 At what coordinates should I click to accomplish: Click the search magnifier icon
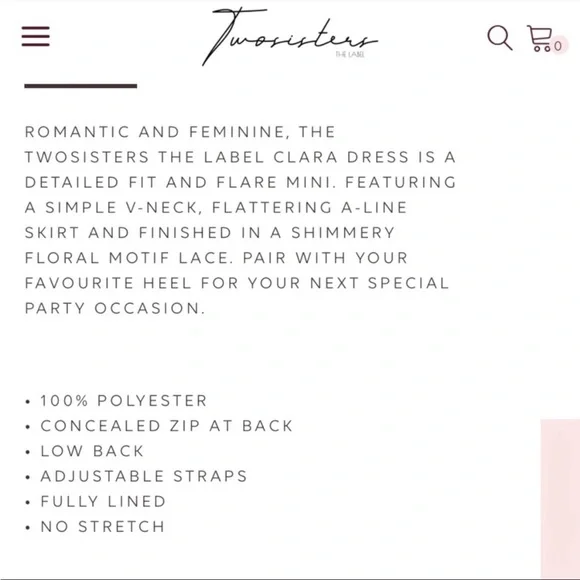500,37
